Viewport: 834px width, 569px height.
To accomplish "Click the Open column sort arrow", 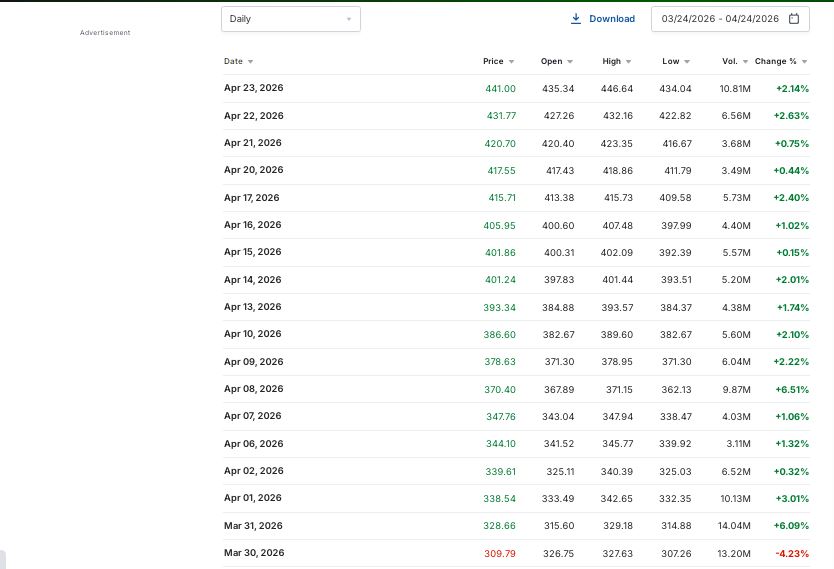I will click(x=571, y=62).
